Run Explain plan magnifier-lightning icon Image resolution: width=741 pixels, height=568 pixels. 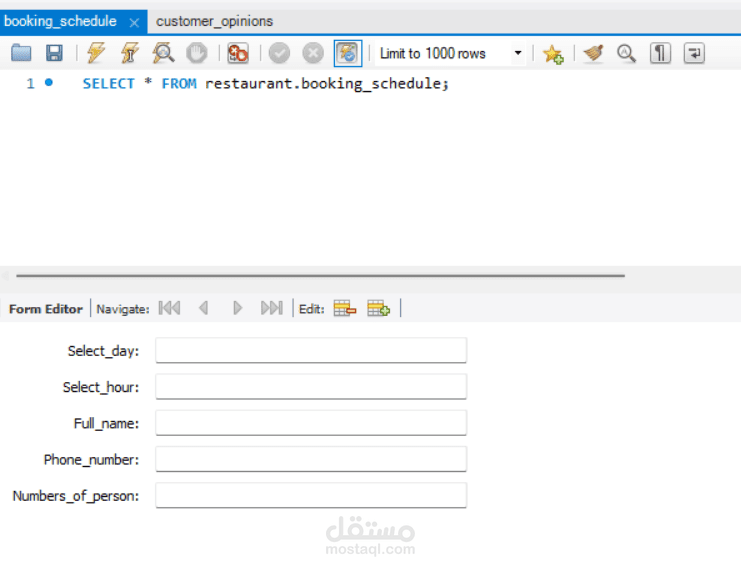(163, 53)
